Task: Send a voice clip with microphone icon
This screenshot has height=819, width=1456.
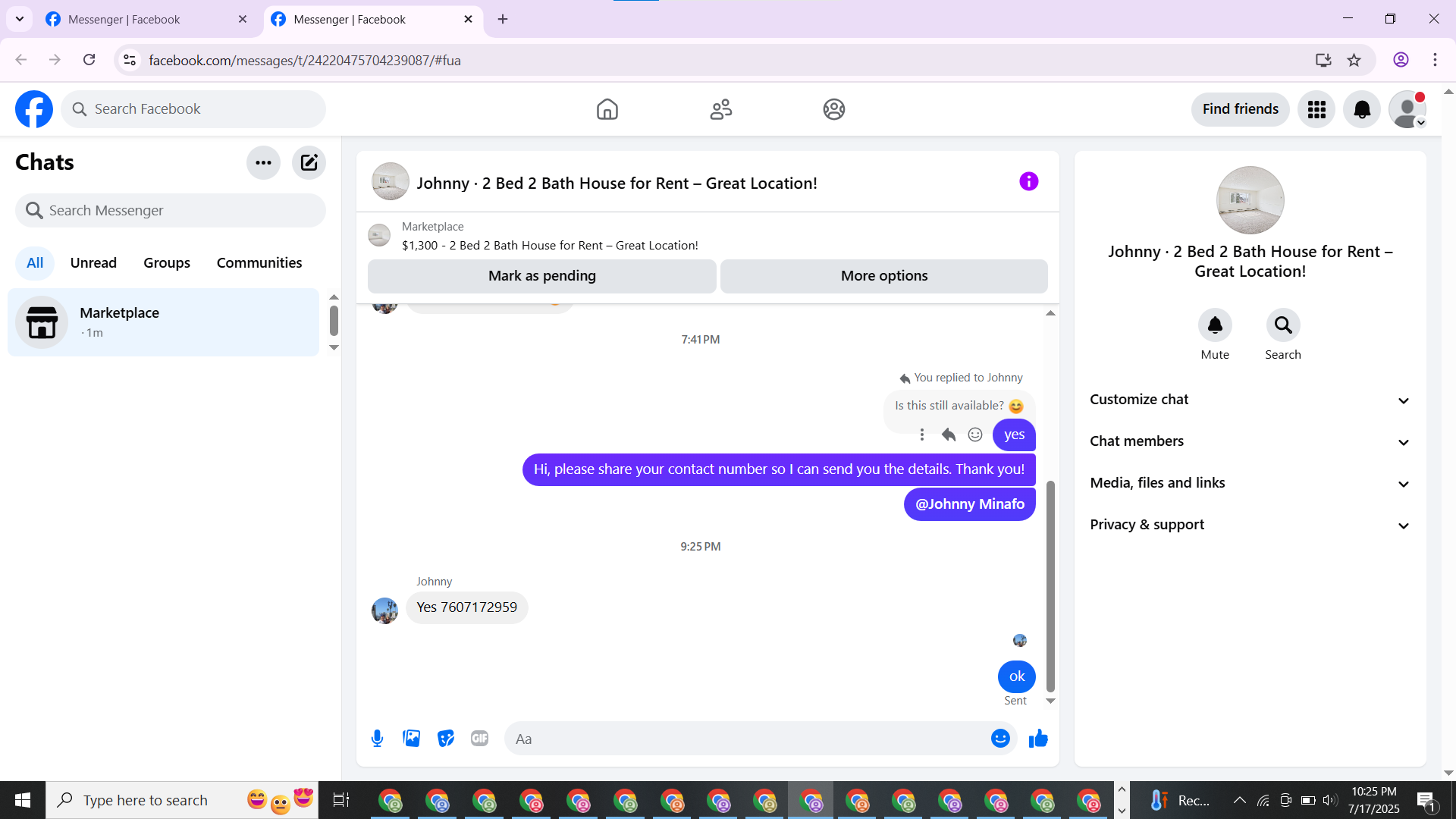Action: (377, 739)
